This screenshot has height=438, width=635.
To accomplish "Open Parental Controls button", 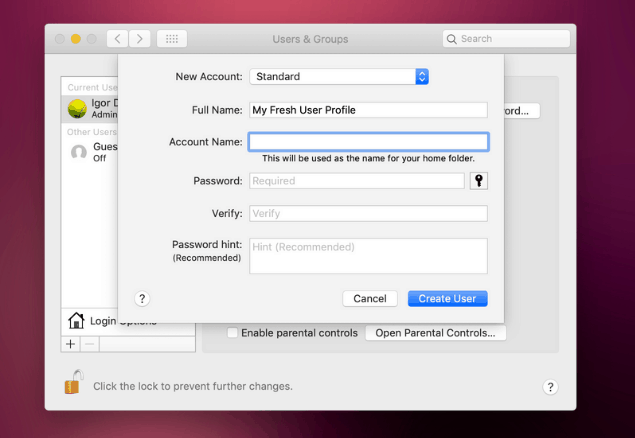I will tap(435, 333).
